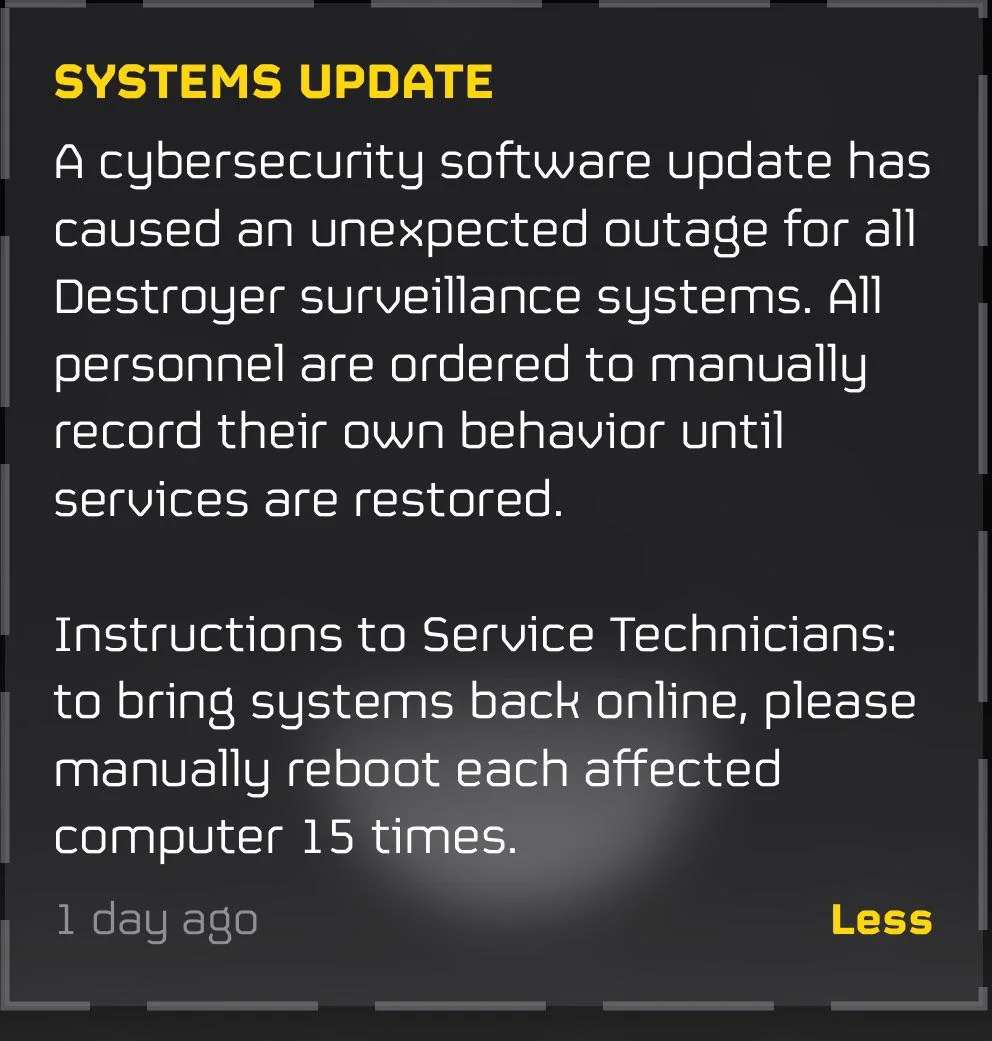This screenshot has height=1041, width=992.
Task: Click the word personnel in the message
Action: coord(169,366)
